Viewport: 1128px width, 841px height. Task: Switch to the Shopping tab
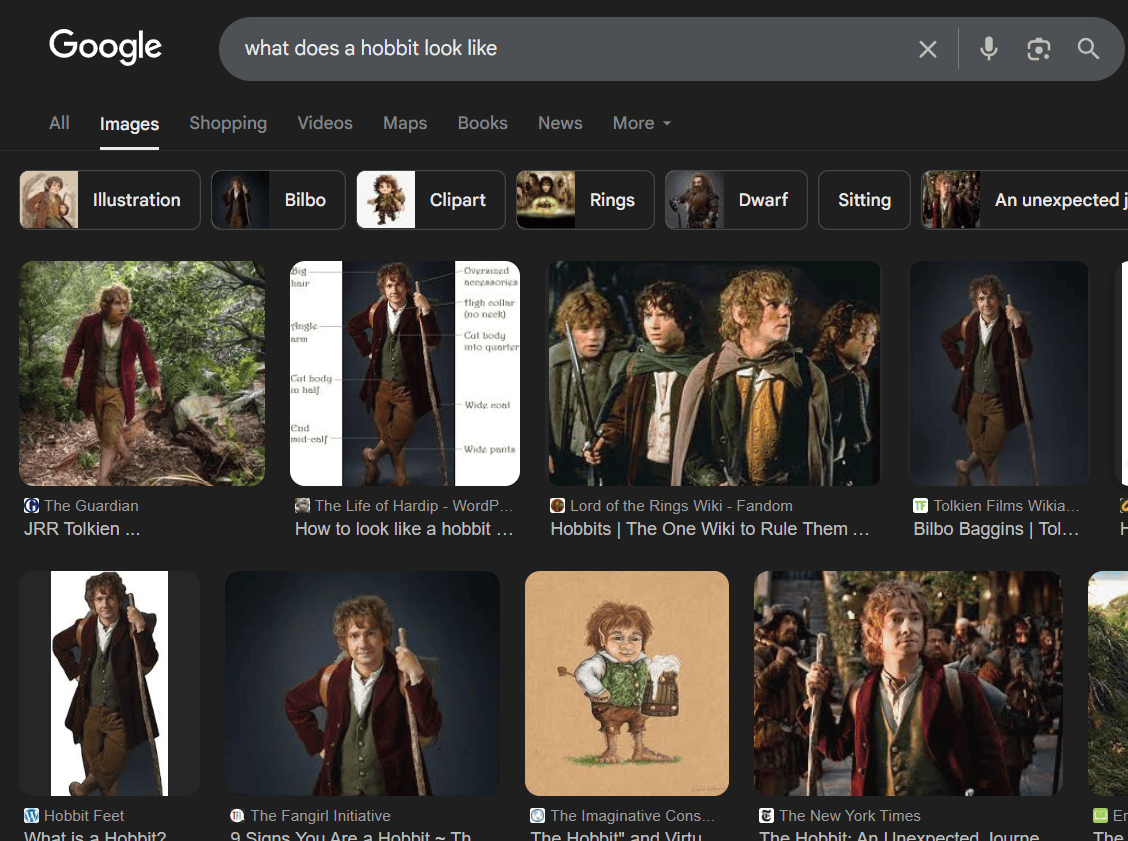click(x=228, y=123)
